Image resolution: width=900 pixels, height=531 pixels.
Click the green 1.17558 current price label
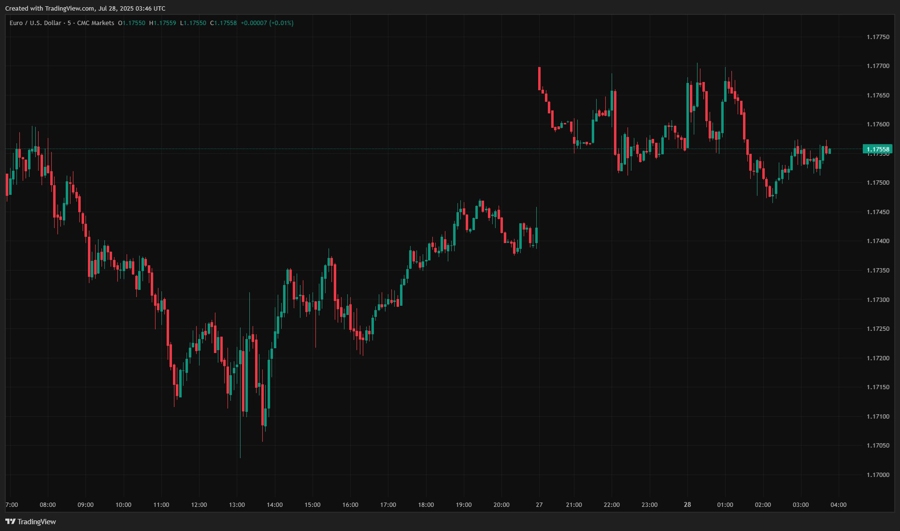(x=877, y=149)
